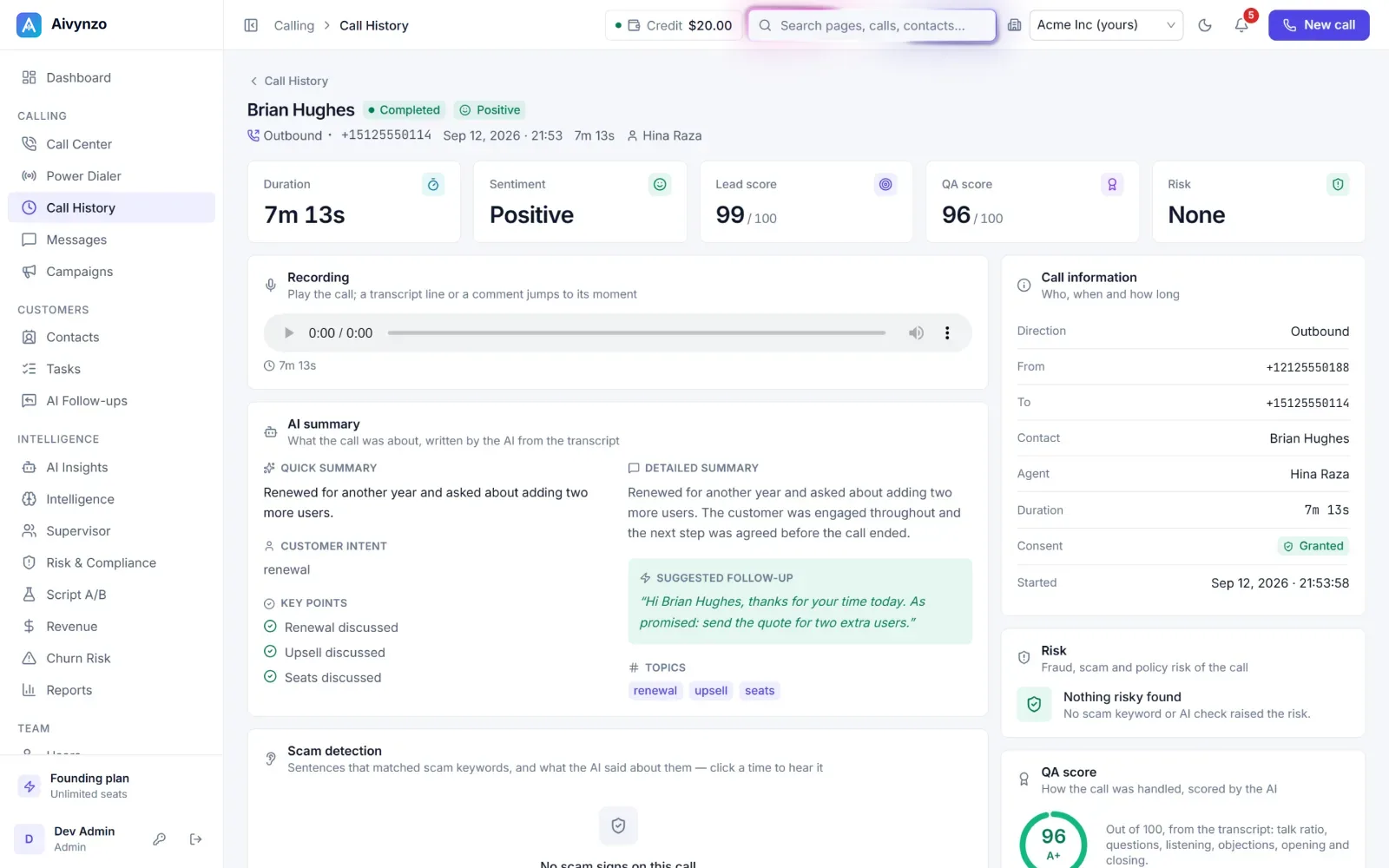The height and width of the screenshot is (868, 1389).
Task: Click the Supervisor people icon
Action: (x=29, y=530)
